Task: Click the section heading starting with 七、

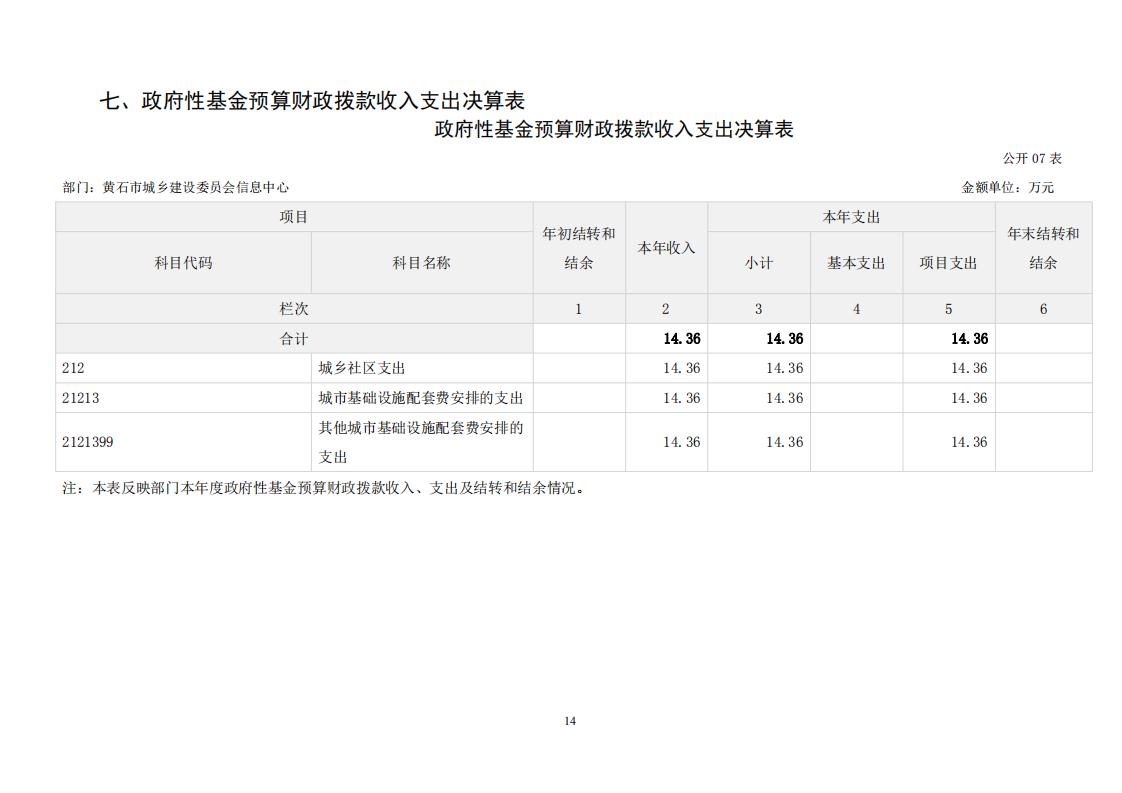Action: pyautogui.click(x=311, y=101)
